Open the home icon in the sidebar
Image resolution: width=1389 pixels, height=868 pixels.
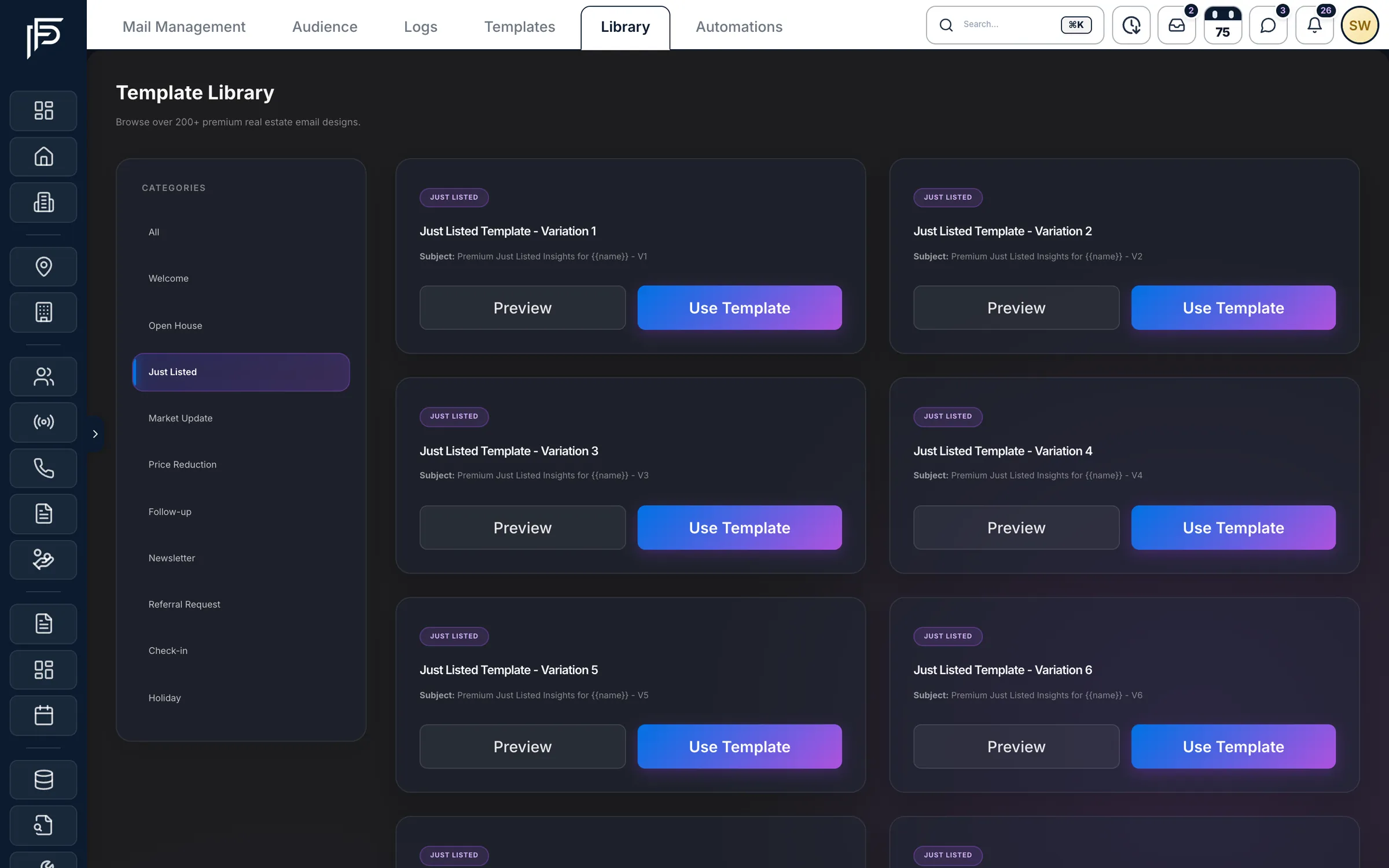point(43,156)
